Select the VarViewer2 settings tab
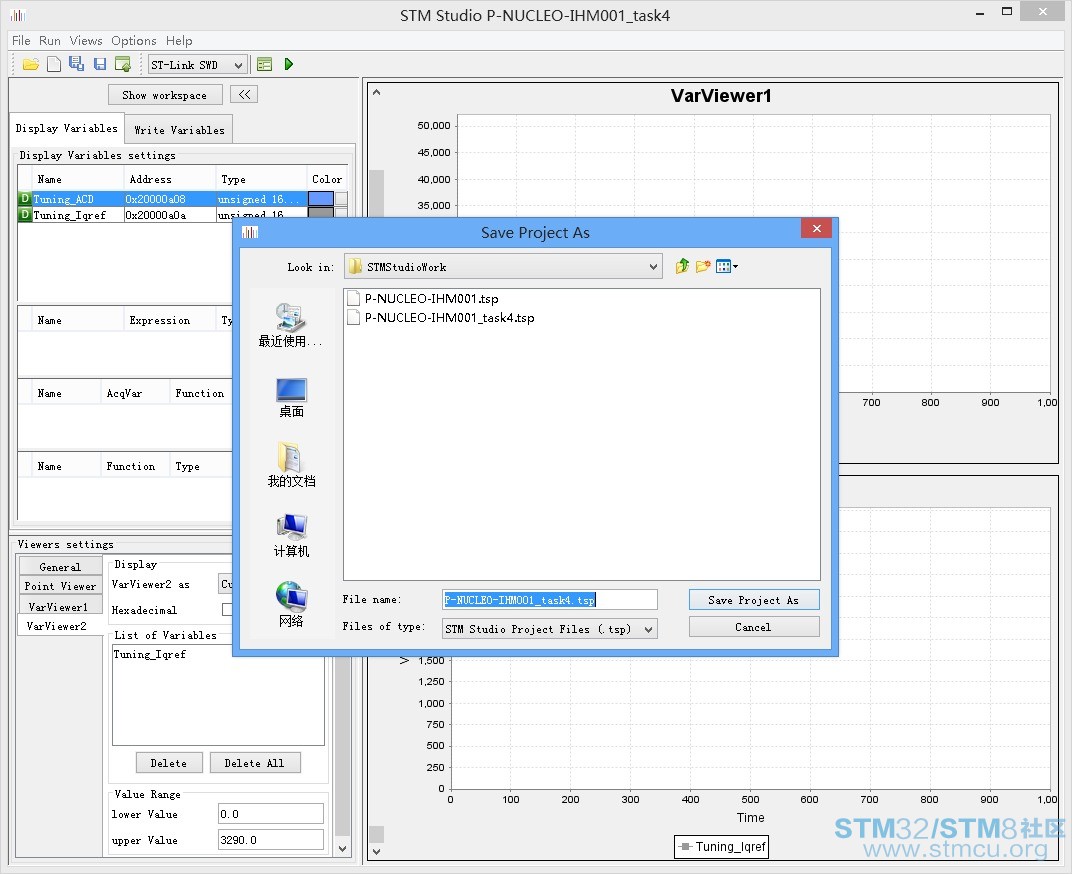The width and height of the screenshot is (1072, 874). (57, 626)
